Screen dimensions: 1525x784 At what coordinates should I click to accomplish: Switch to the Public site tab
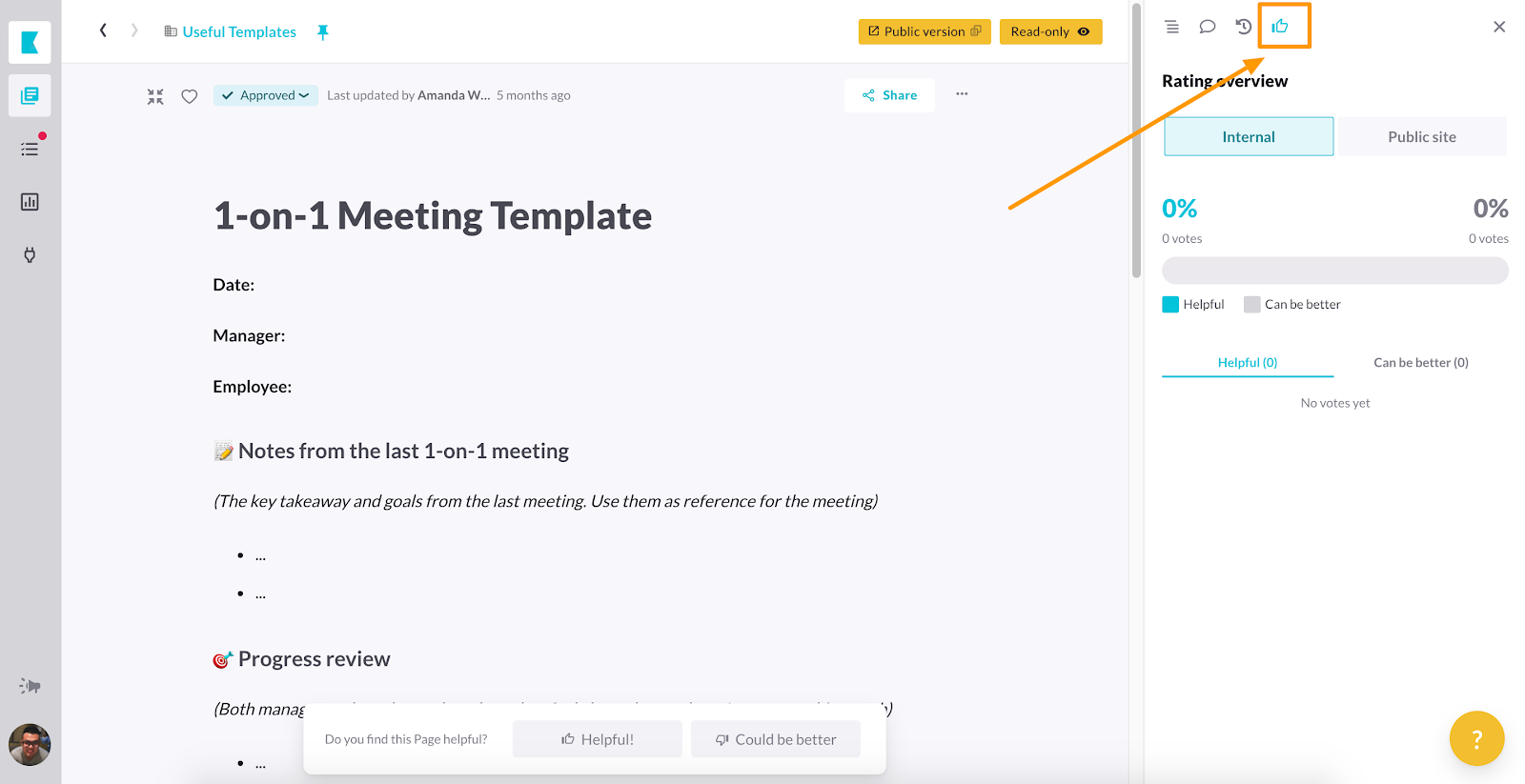tap(1421, 137)
